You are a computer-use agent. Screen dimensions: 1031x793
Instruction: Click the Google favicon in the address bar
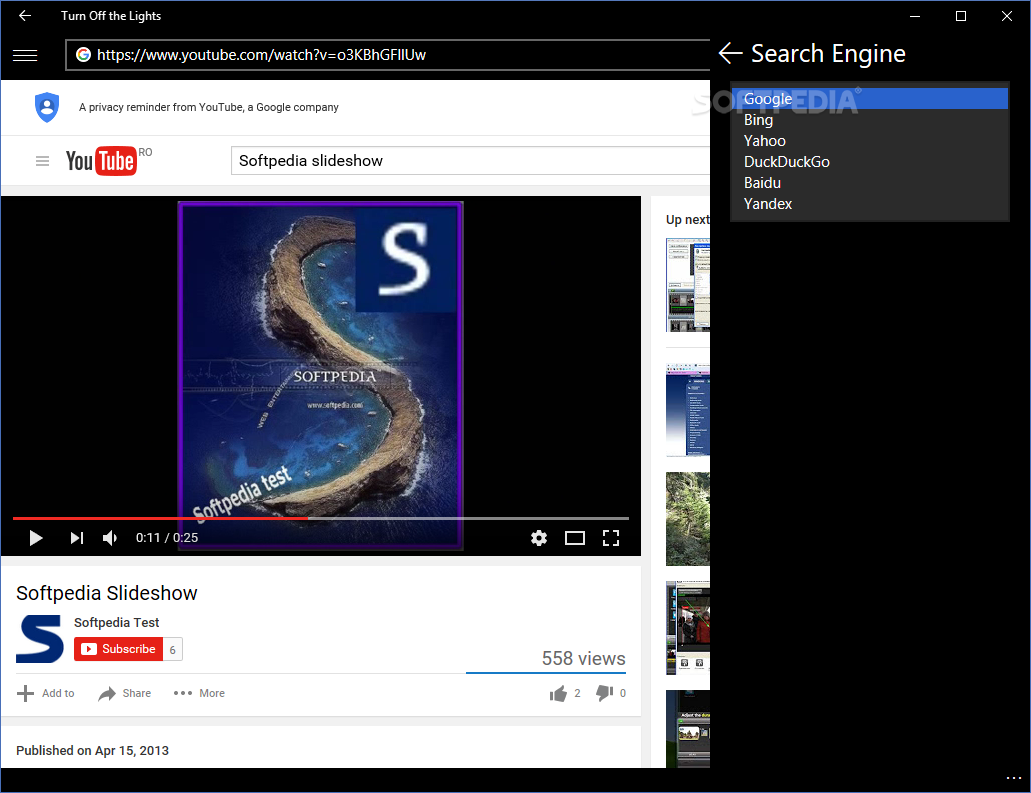click(83, 55)
